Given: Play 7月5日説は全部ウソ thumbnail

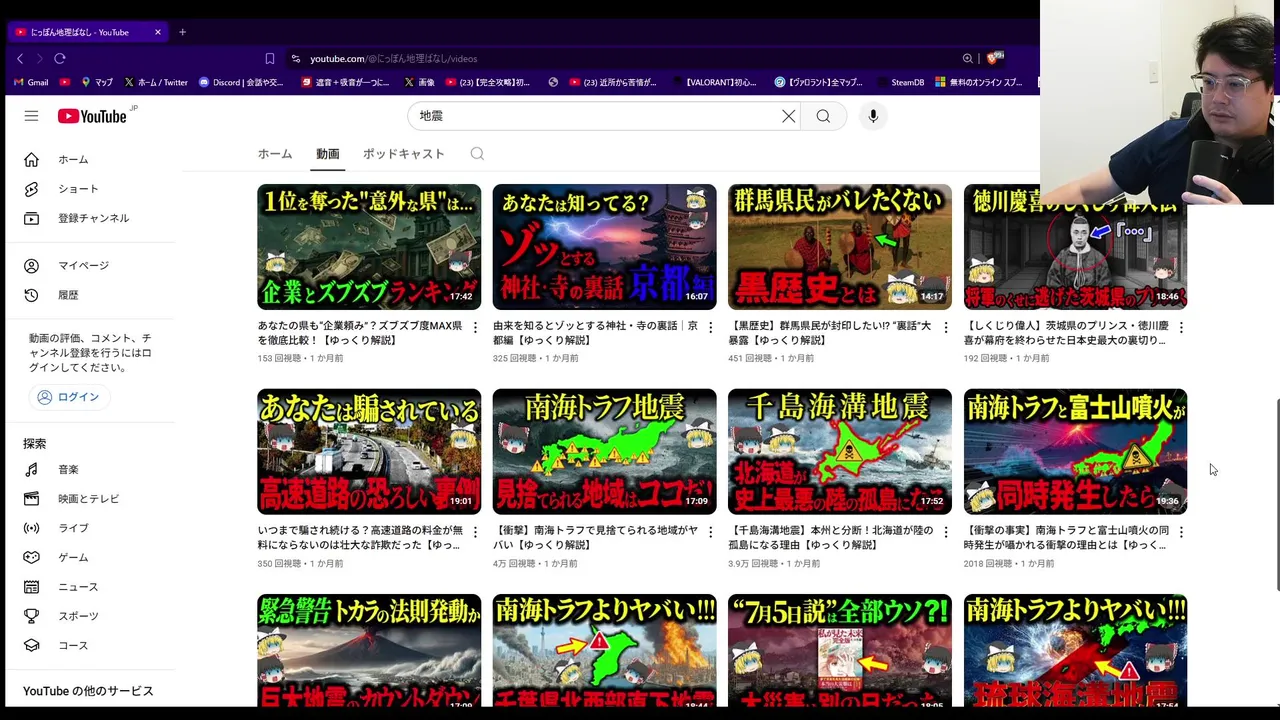Looking at the screenshot, I should point(840,651).
